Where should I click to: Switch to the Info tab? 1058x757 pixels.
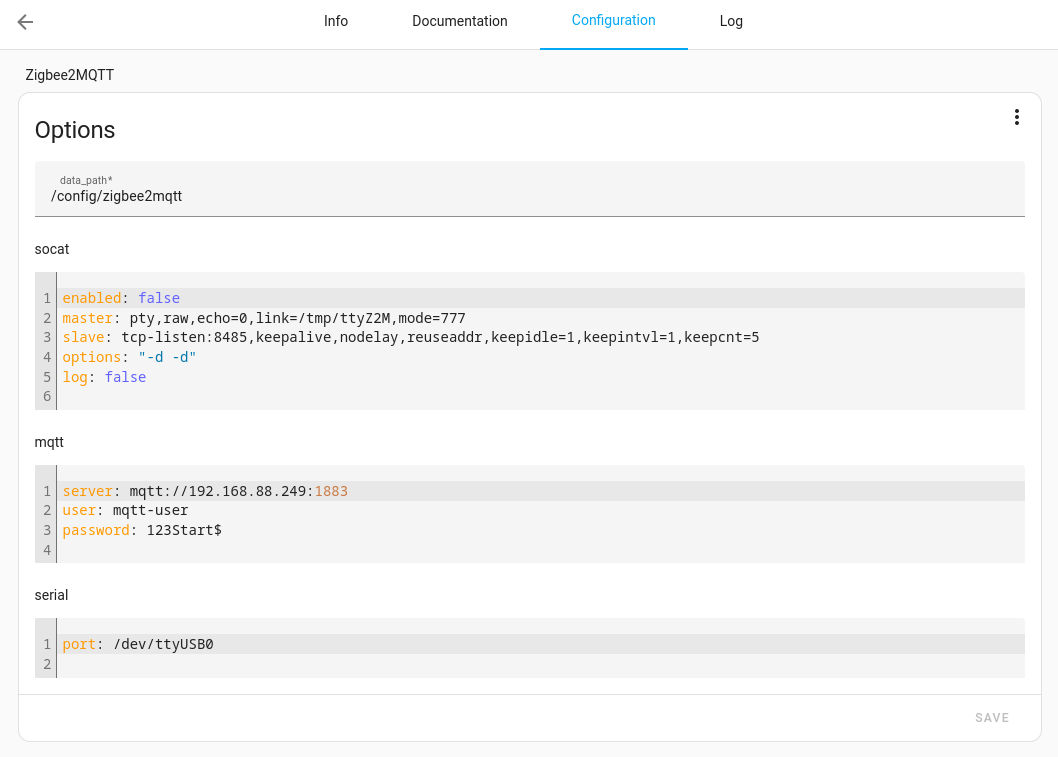[336, 21]
